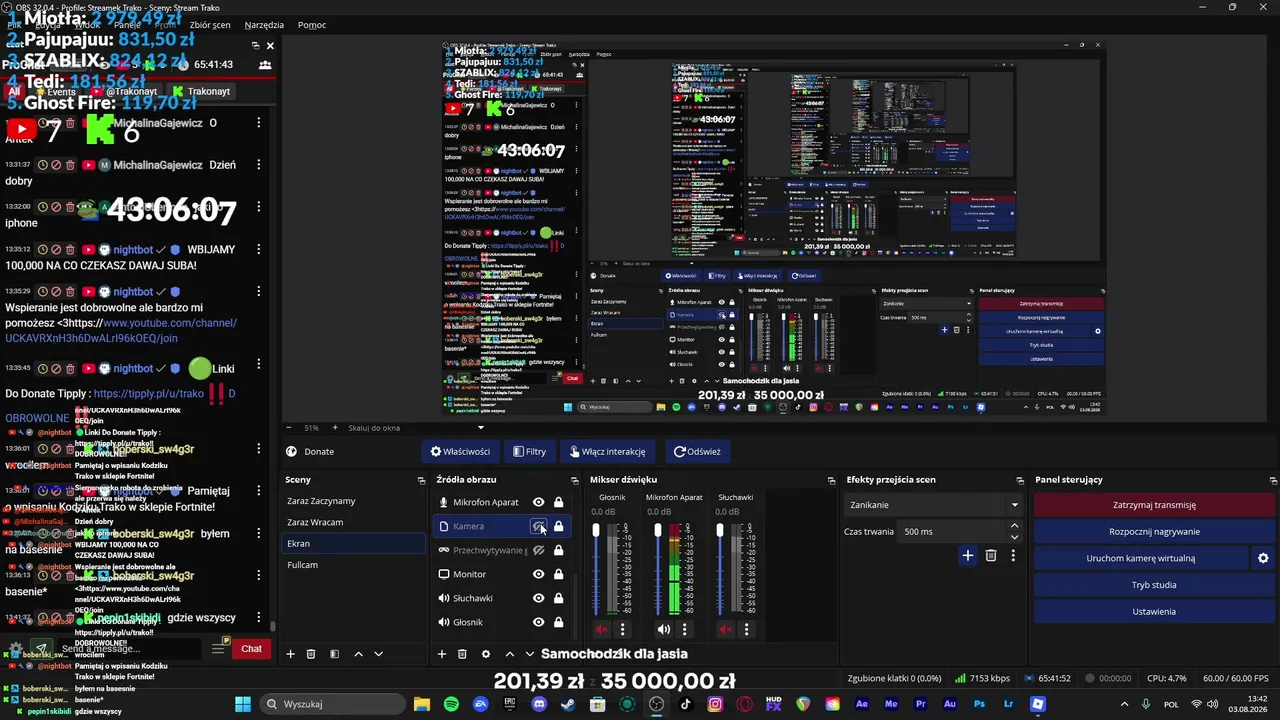Click the Włącz interakcję button
The image size is (1280, 720).
(607, 451)
